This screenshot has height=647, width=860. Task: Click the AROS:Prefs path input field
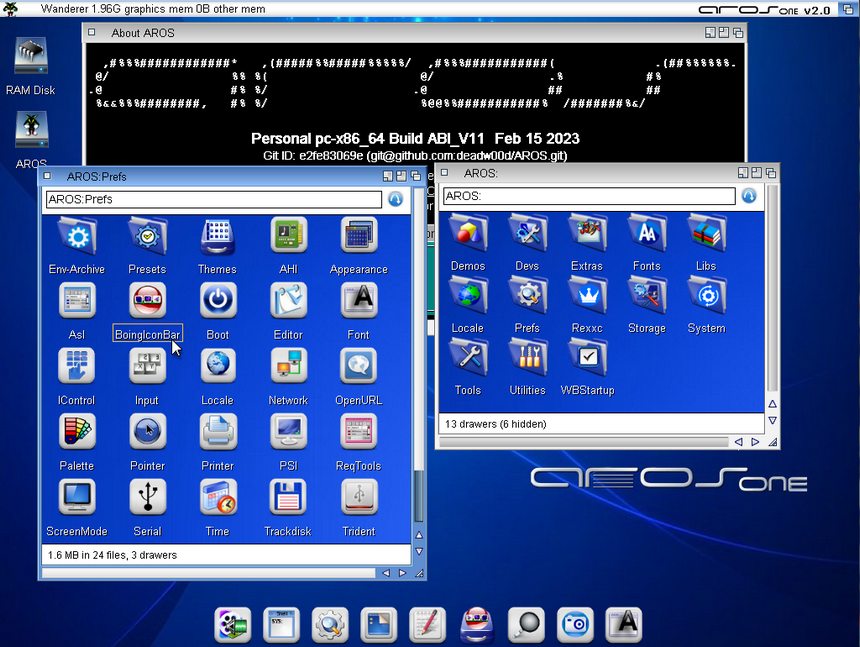point(213,200)
